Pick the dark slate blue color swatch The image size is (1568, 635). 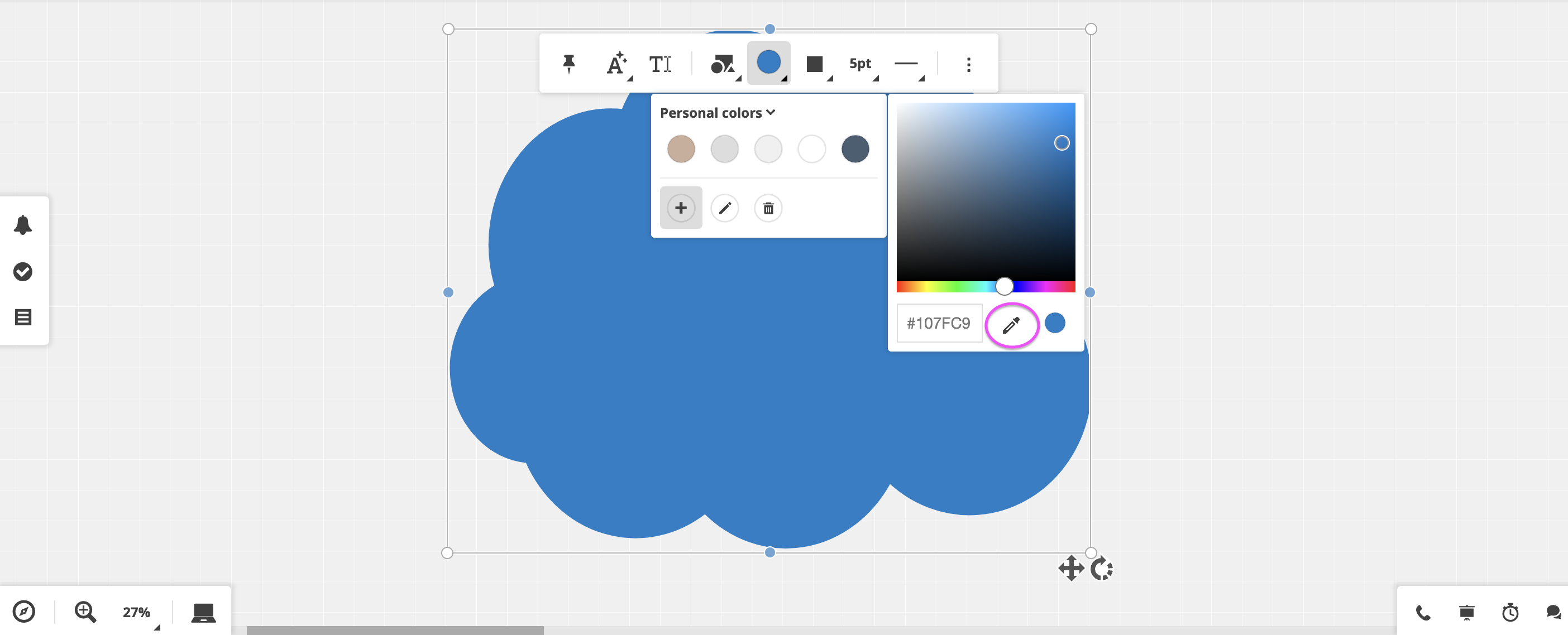pyautogui.click(x=855, y=149)
